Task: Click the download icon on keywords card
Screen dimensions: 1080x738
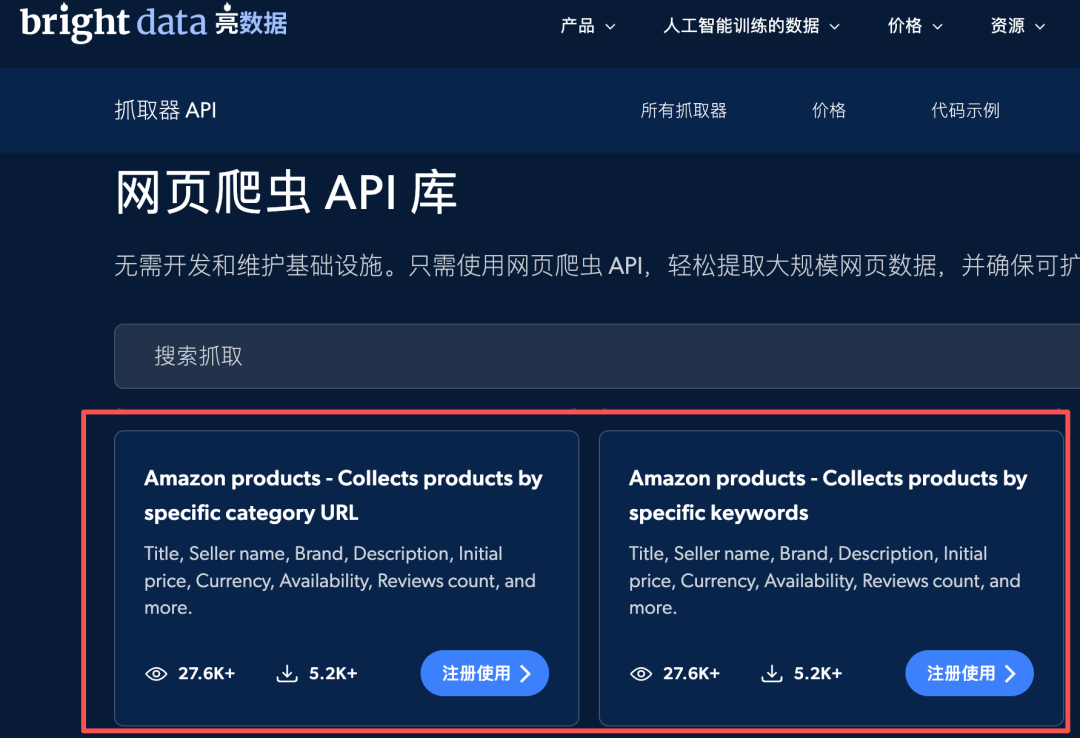Action: [772, 673]
